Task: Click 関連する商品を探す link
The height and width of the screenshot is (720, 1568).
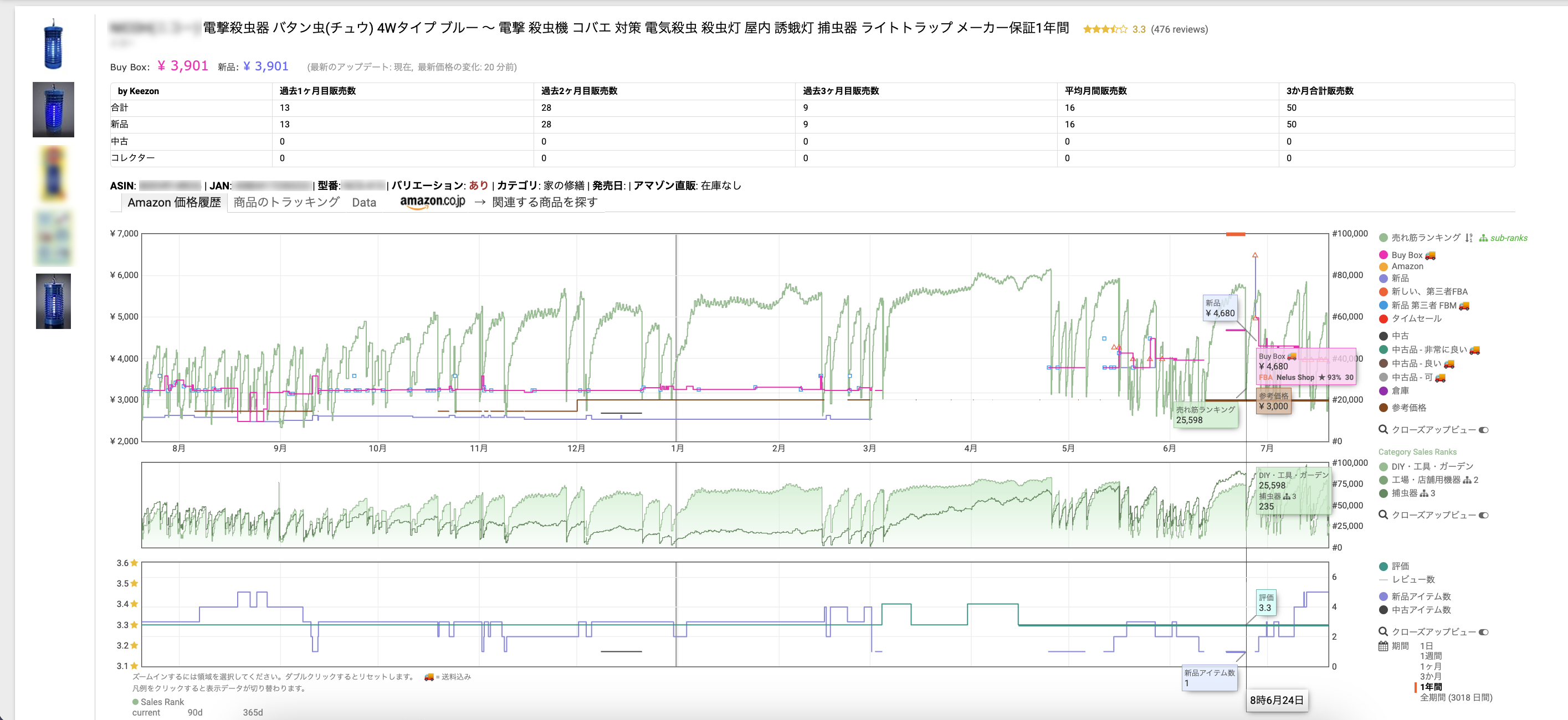Action: (x=544, y=202)
